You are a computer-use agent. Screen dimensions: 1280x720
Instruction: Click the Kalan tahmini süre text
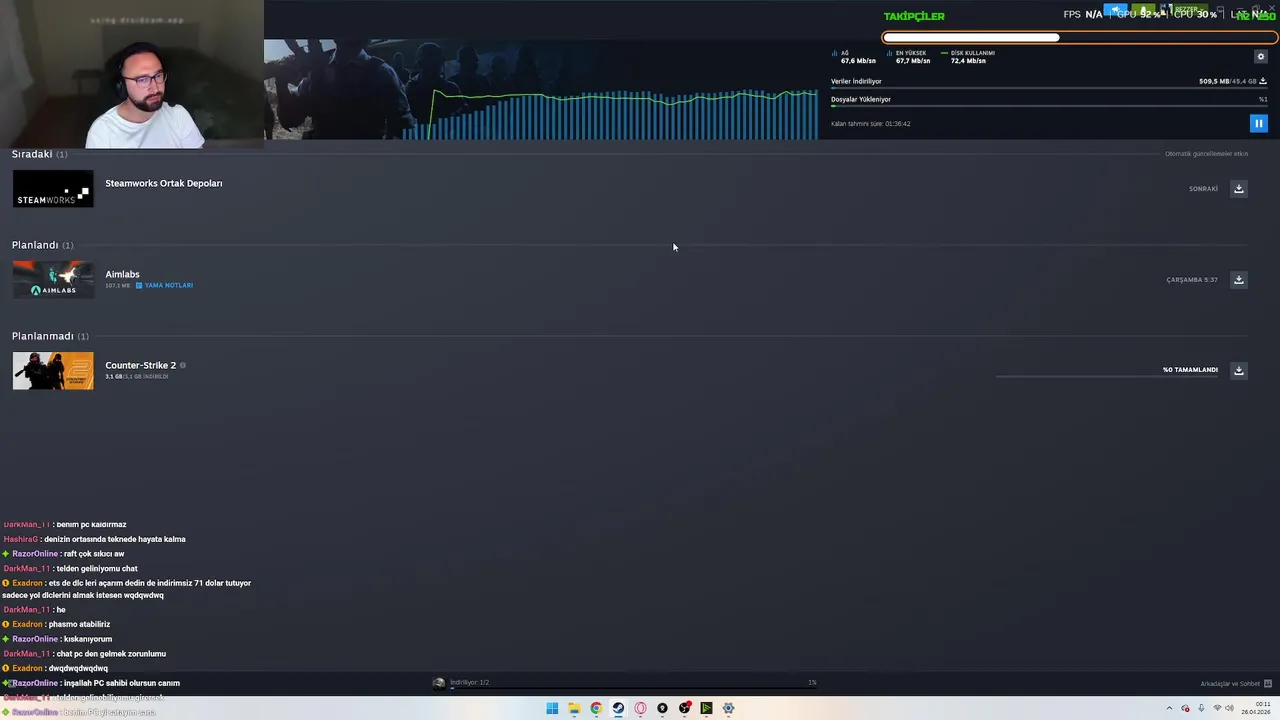pyautogui.click(x=870, y=124)
